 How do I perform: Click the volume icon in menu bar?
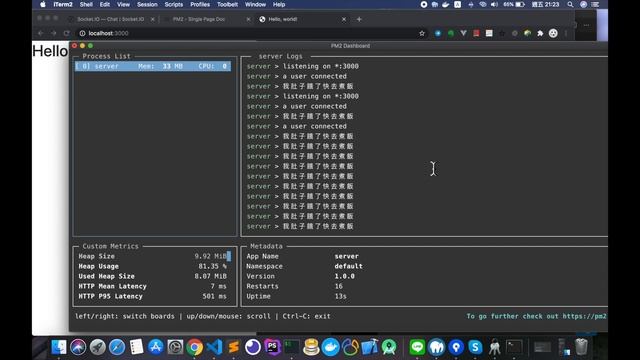(x=494, y=4)
